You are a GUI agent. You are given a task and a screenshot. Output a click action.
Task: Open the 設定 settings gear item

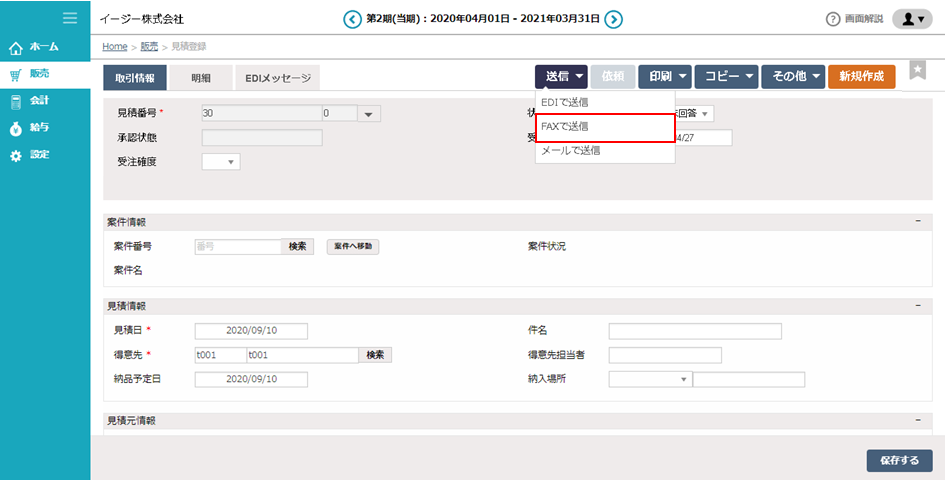39,155
